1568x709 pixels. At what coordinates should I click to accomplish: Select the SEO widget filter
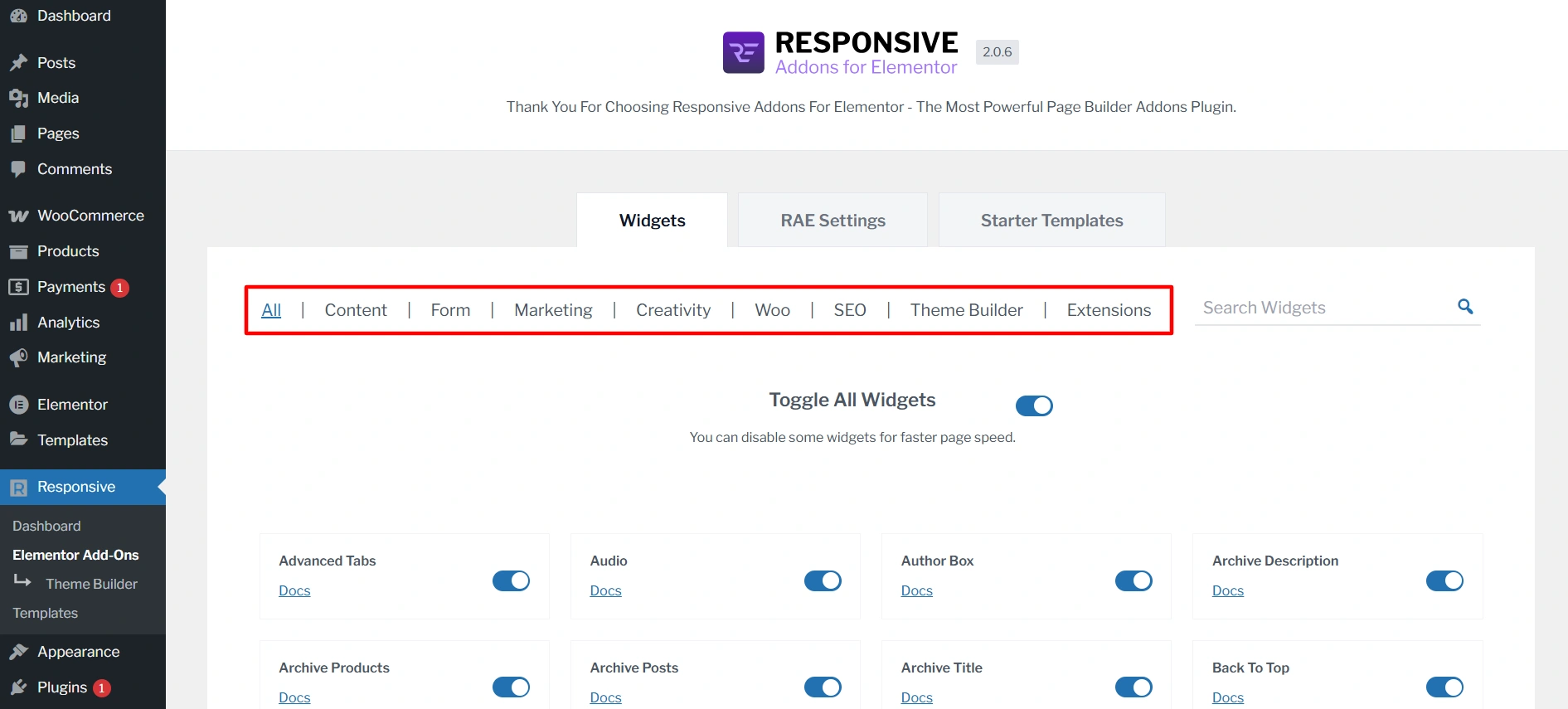850,310
